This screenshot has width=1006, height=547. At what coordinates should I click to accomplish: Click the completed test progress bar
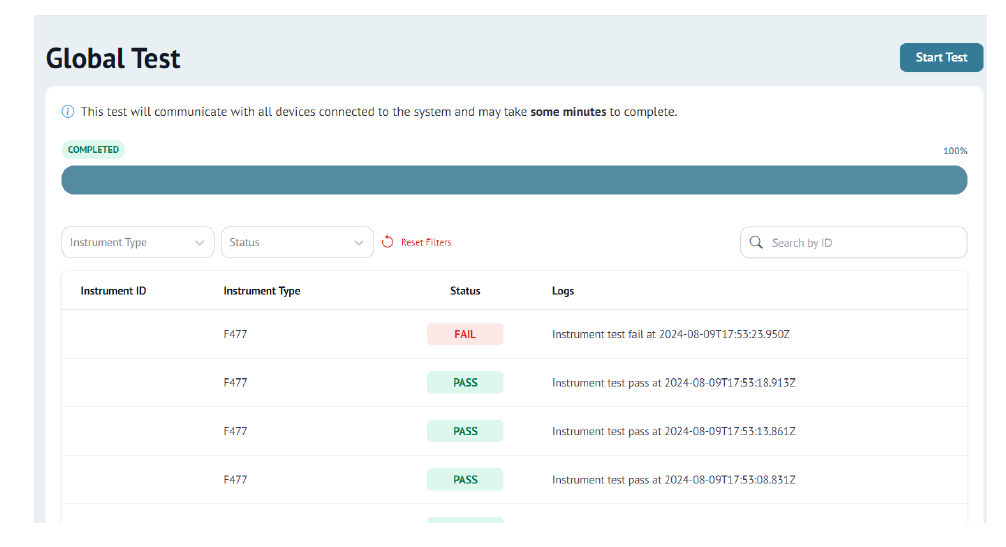coord(514,180)
